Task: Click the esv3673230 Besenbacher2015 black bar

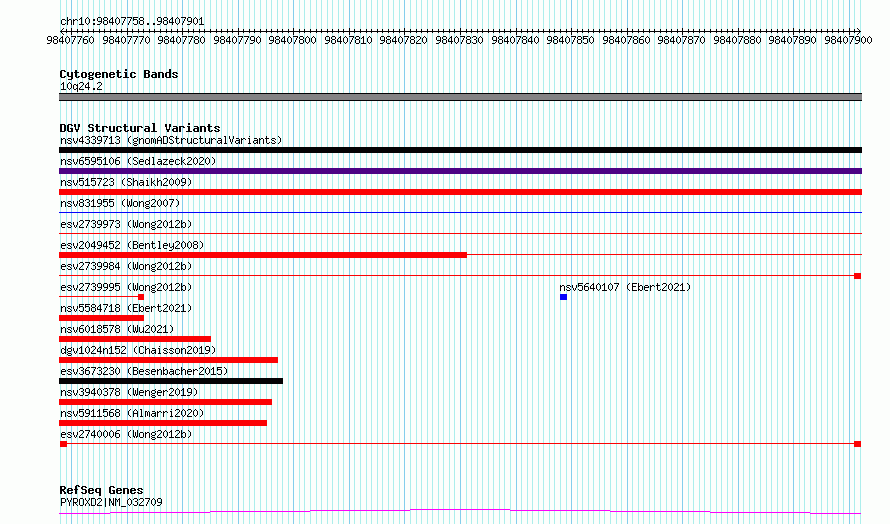Action: click(171, 381)
